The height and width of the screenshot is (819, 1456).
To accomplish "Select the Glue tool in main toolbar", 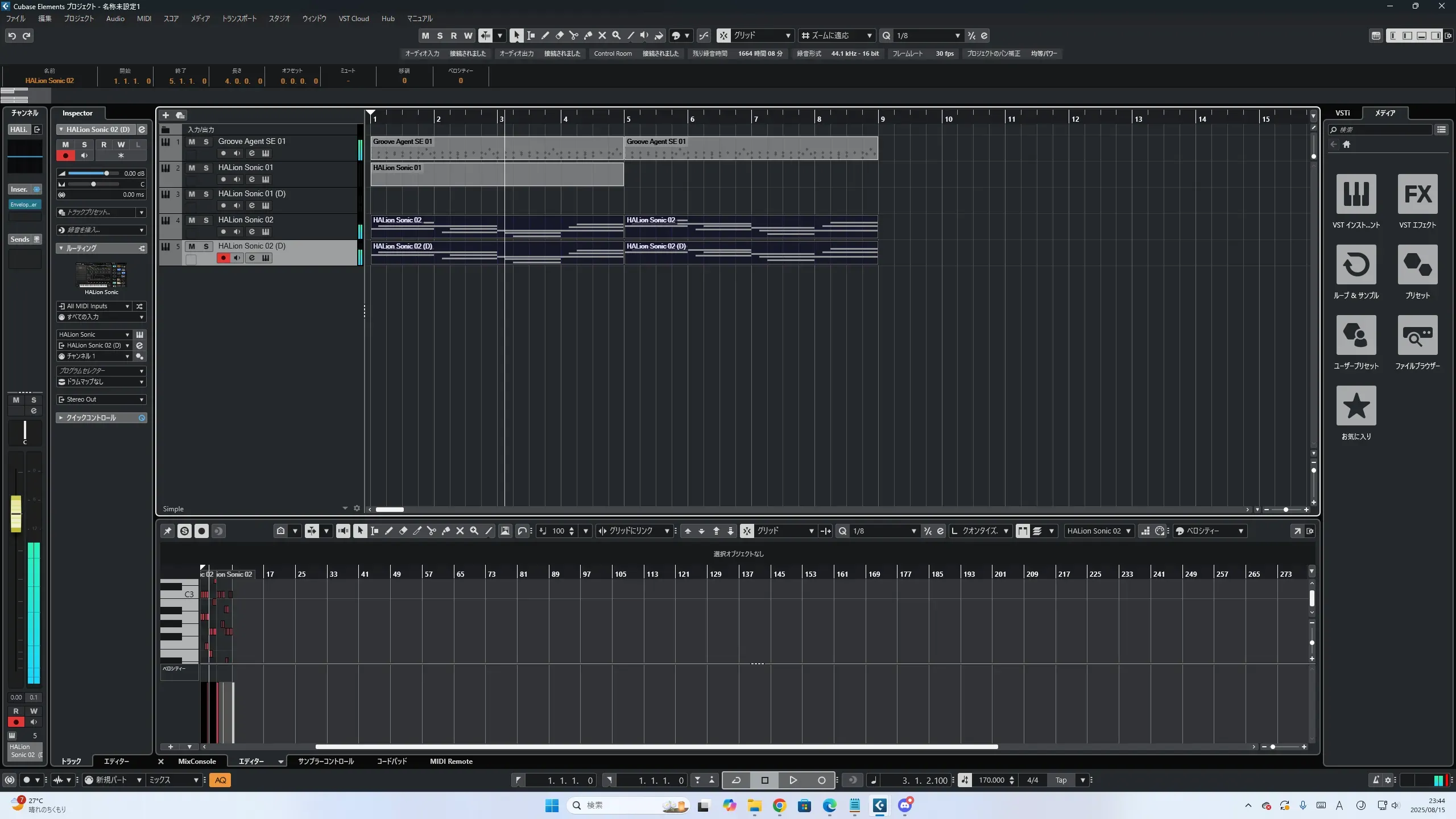I will pos(588,35).
